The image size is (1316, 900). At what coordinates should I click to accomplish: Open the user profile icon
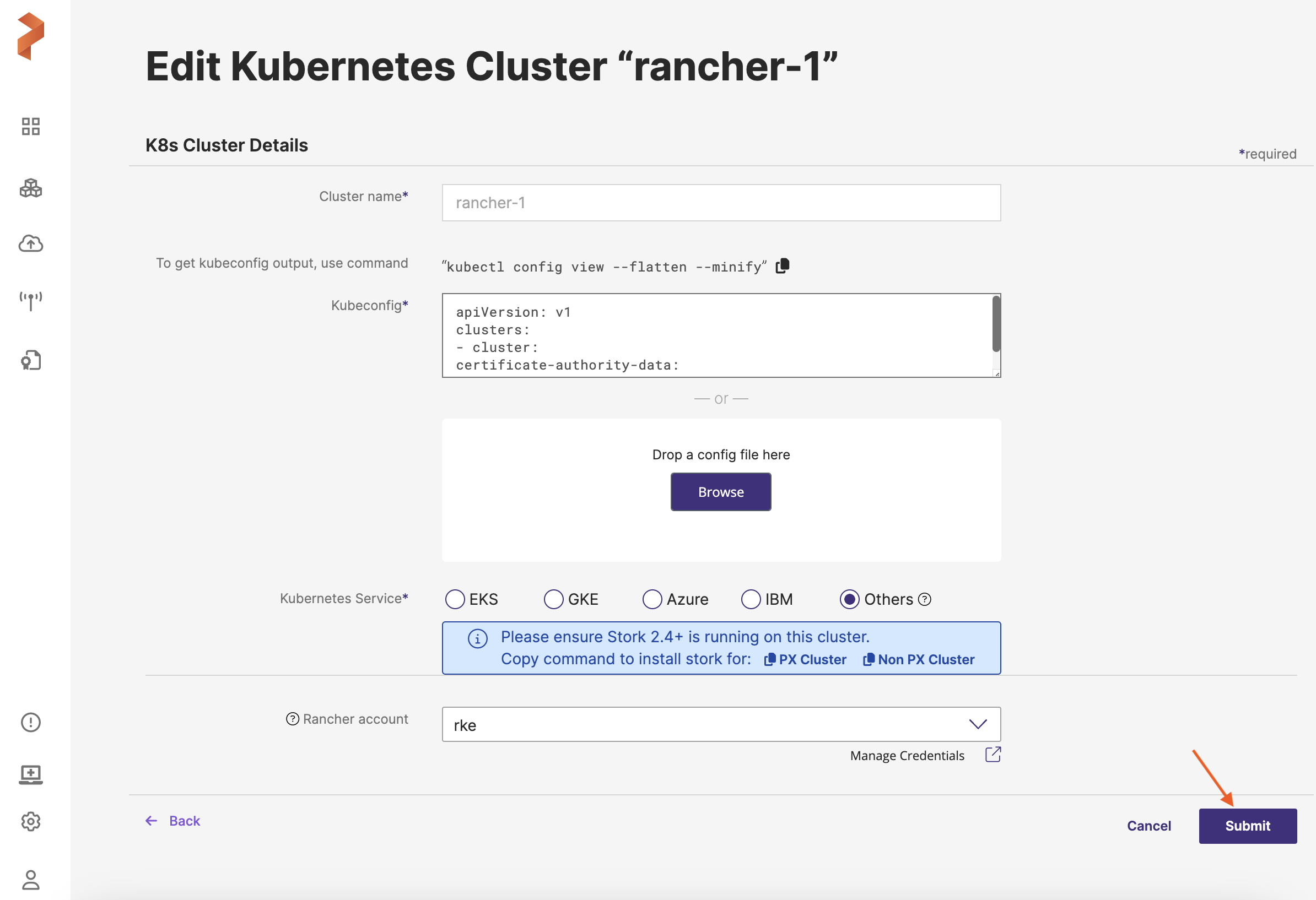pos(30,879)
